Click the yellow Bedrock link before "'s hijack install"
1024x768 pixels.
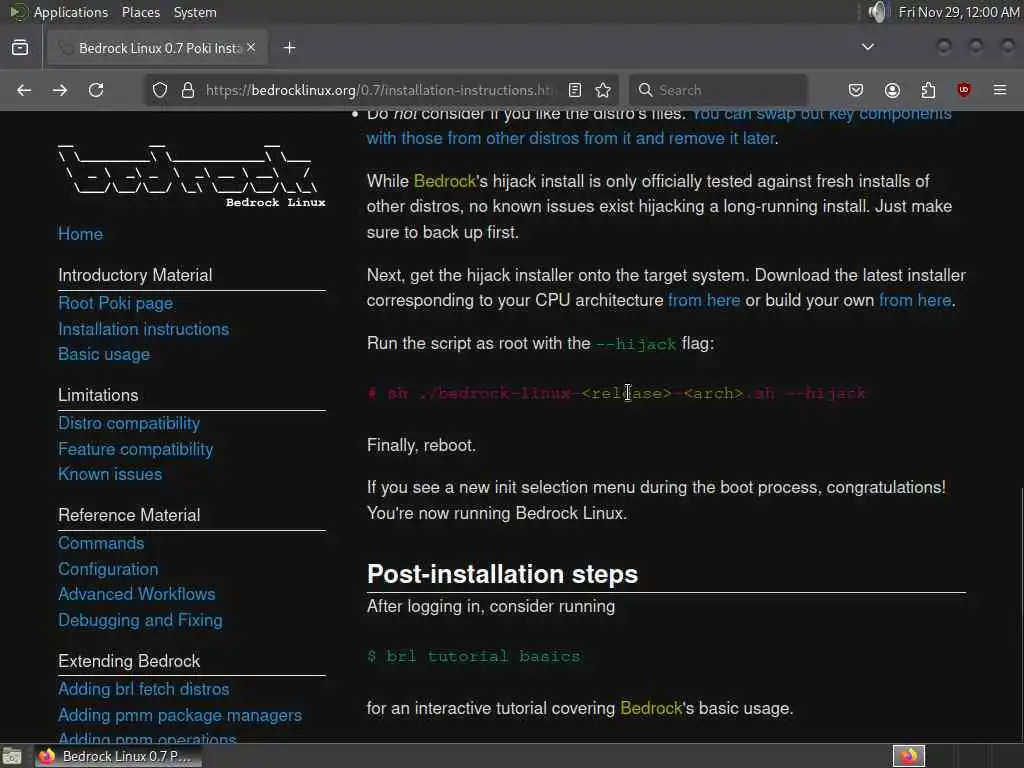point(445,181)
